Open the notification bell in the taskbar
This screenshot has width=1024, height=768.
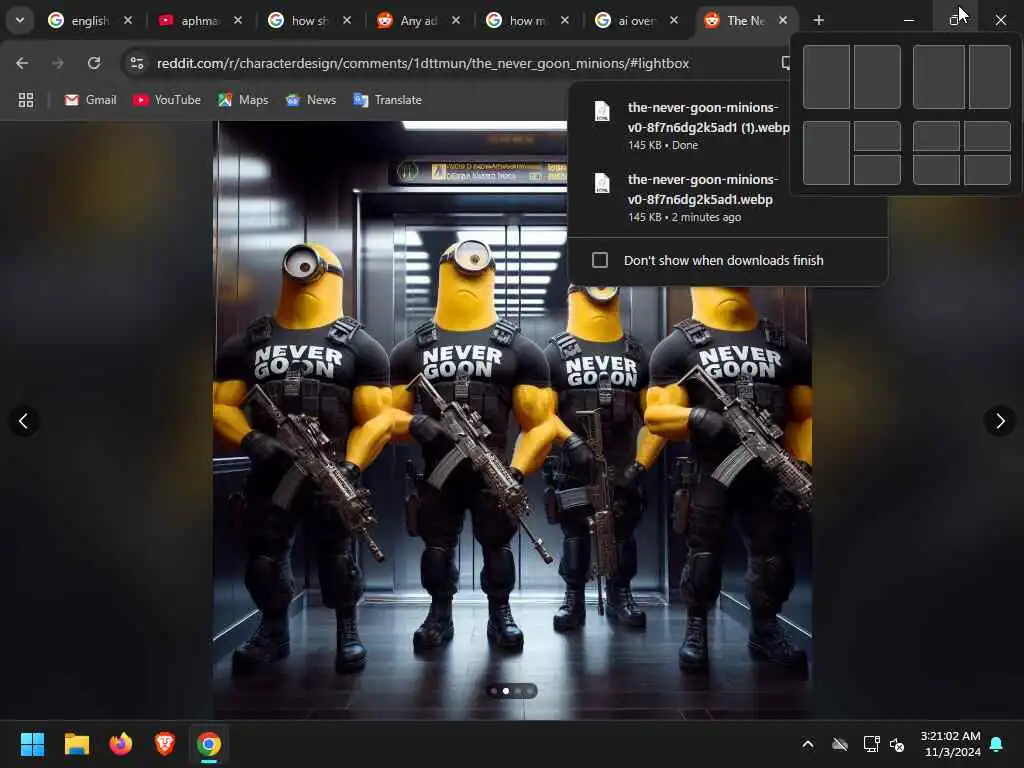click(997, 744)
